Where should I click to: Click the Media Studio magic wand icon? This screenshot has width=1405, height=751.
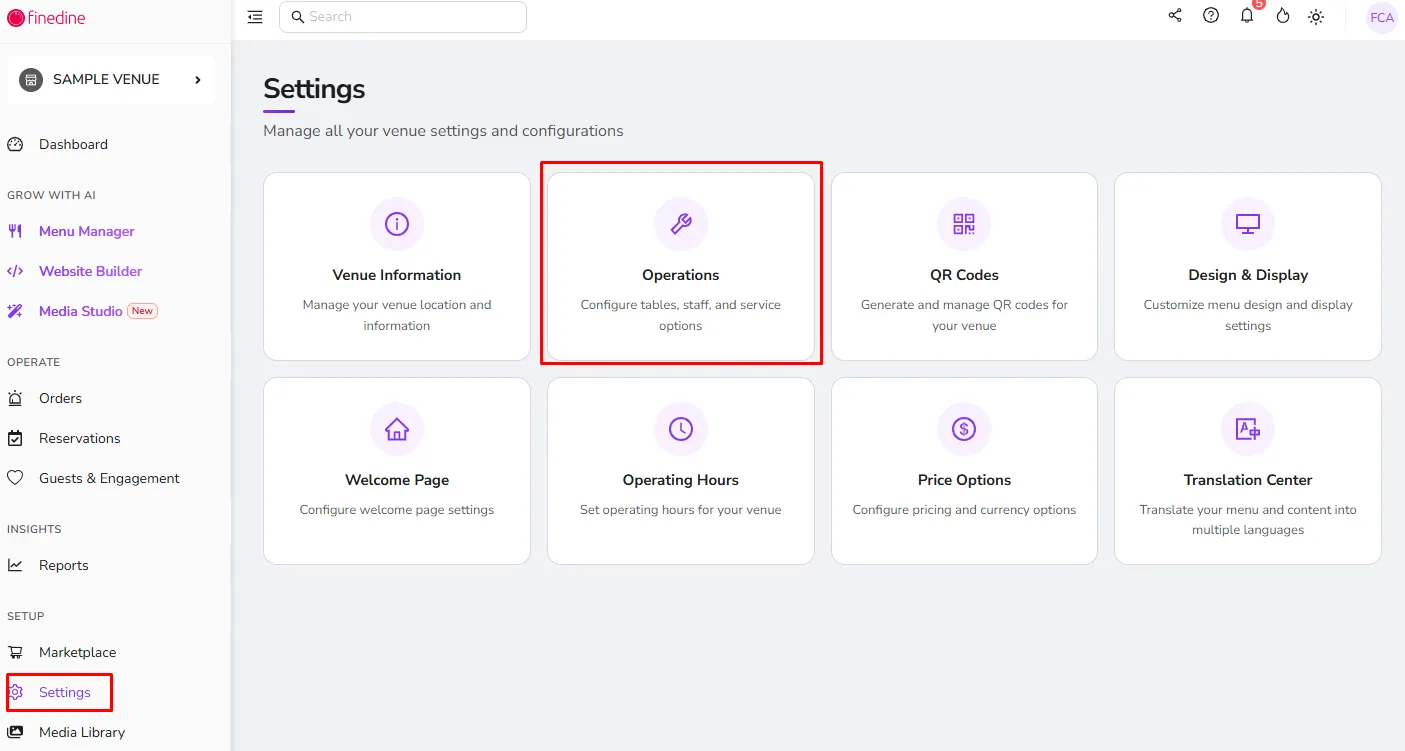click(15, 311)
